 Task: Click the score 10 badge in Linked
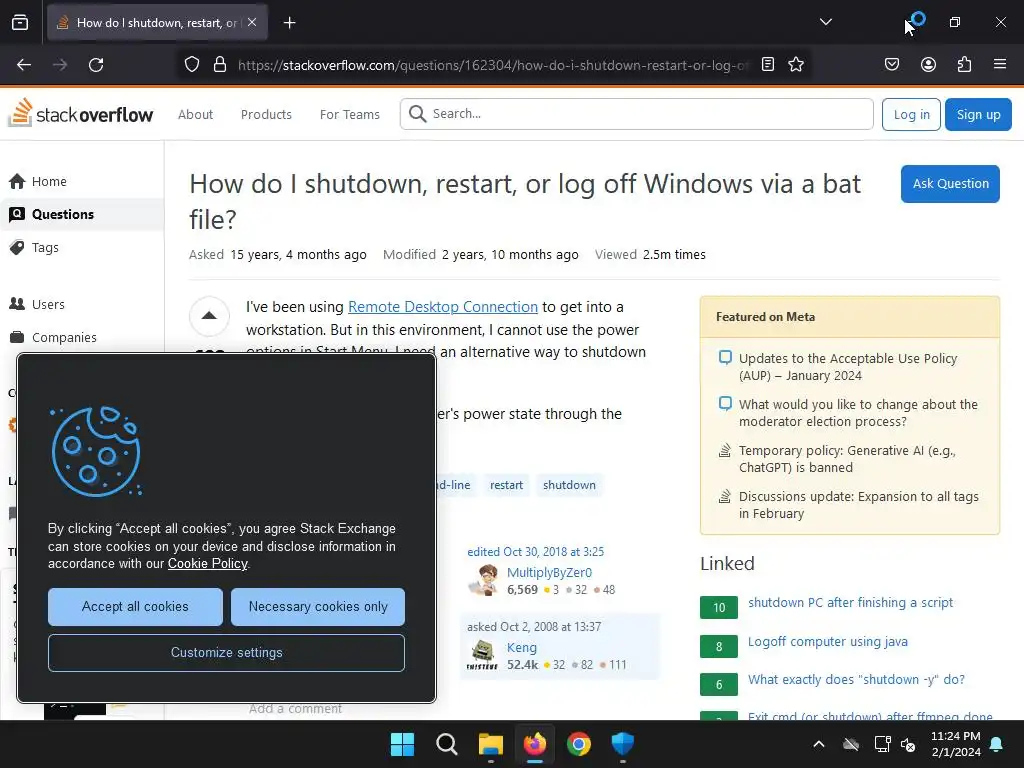click(x=718, y=607)
